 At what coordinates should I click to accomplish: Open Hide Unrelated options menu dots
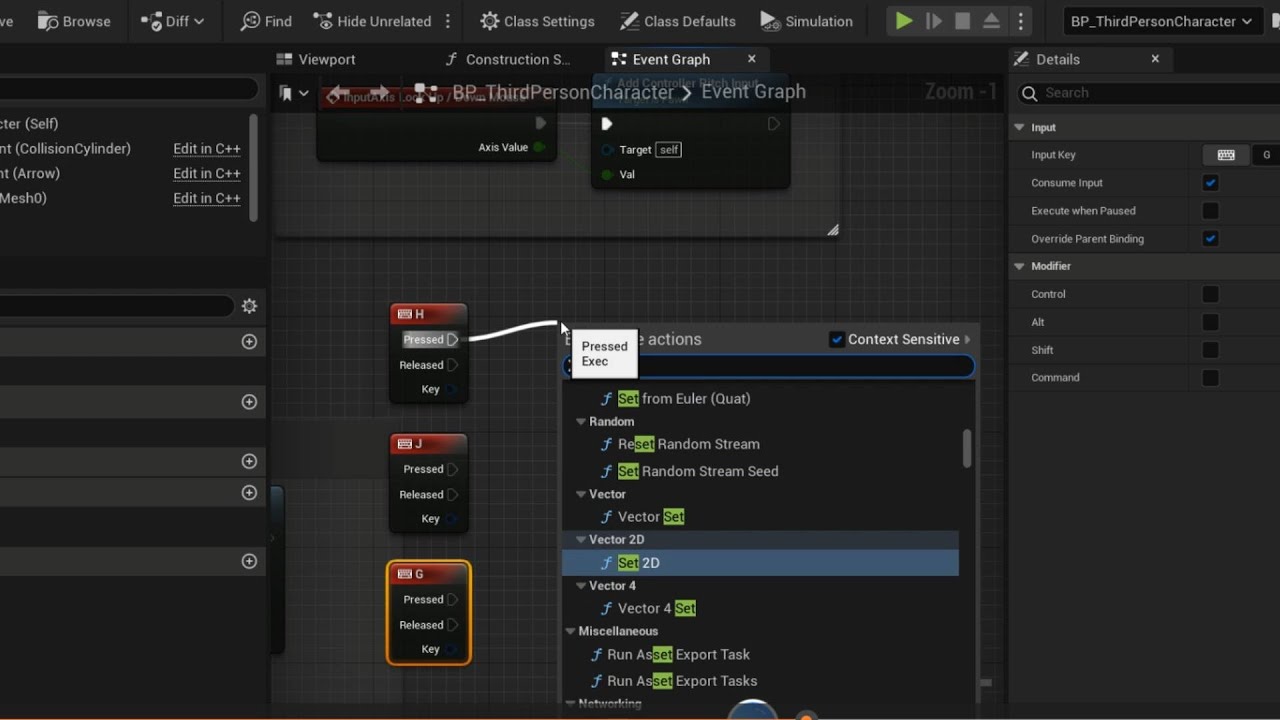click(448, 21)
